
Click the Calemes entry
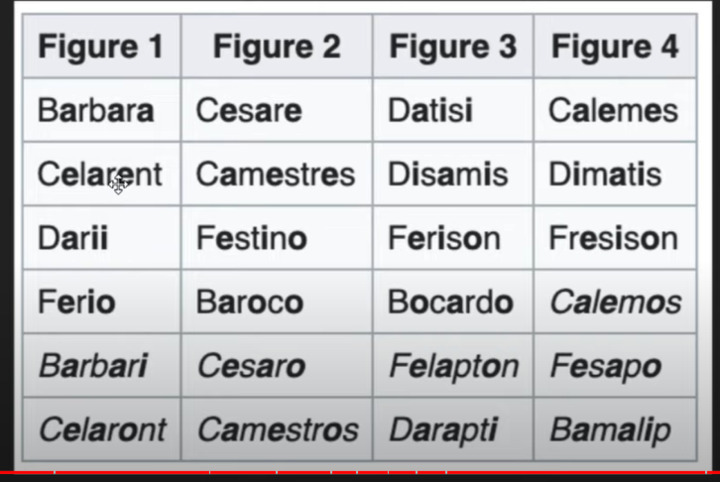point(613,110)
